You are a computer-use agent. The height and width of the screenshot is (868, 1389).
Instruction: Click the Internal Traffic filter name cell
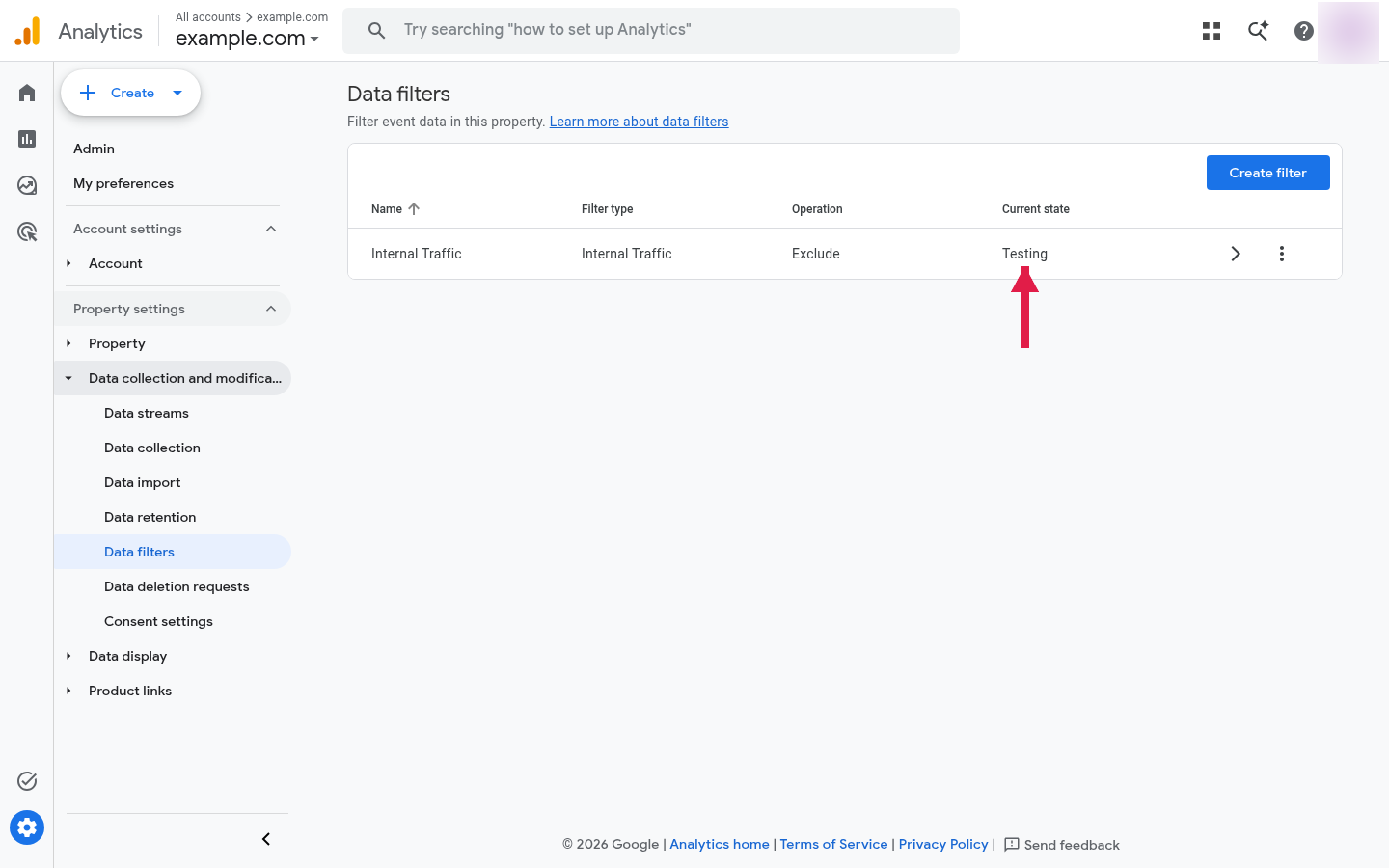(x=417, y=254)
